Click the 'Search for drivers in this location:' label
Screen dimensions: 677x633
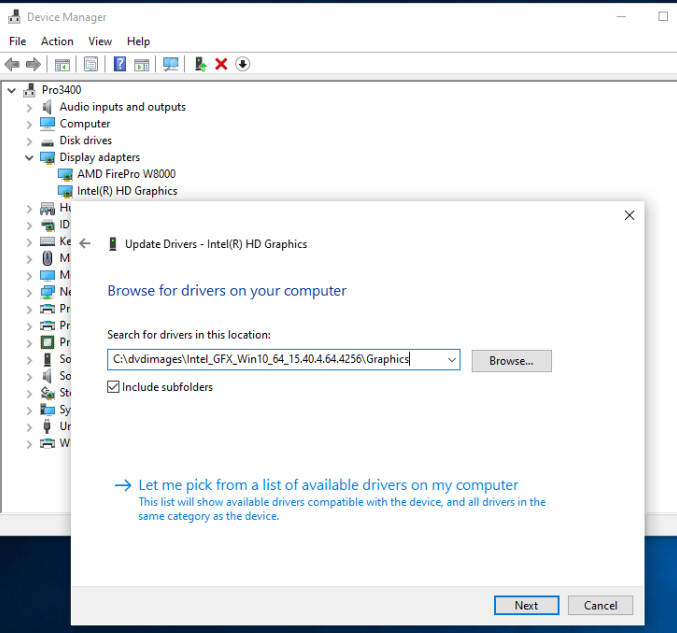(x=189, y=335)
